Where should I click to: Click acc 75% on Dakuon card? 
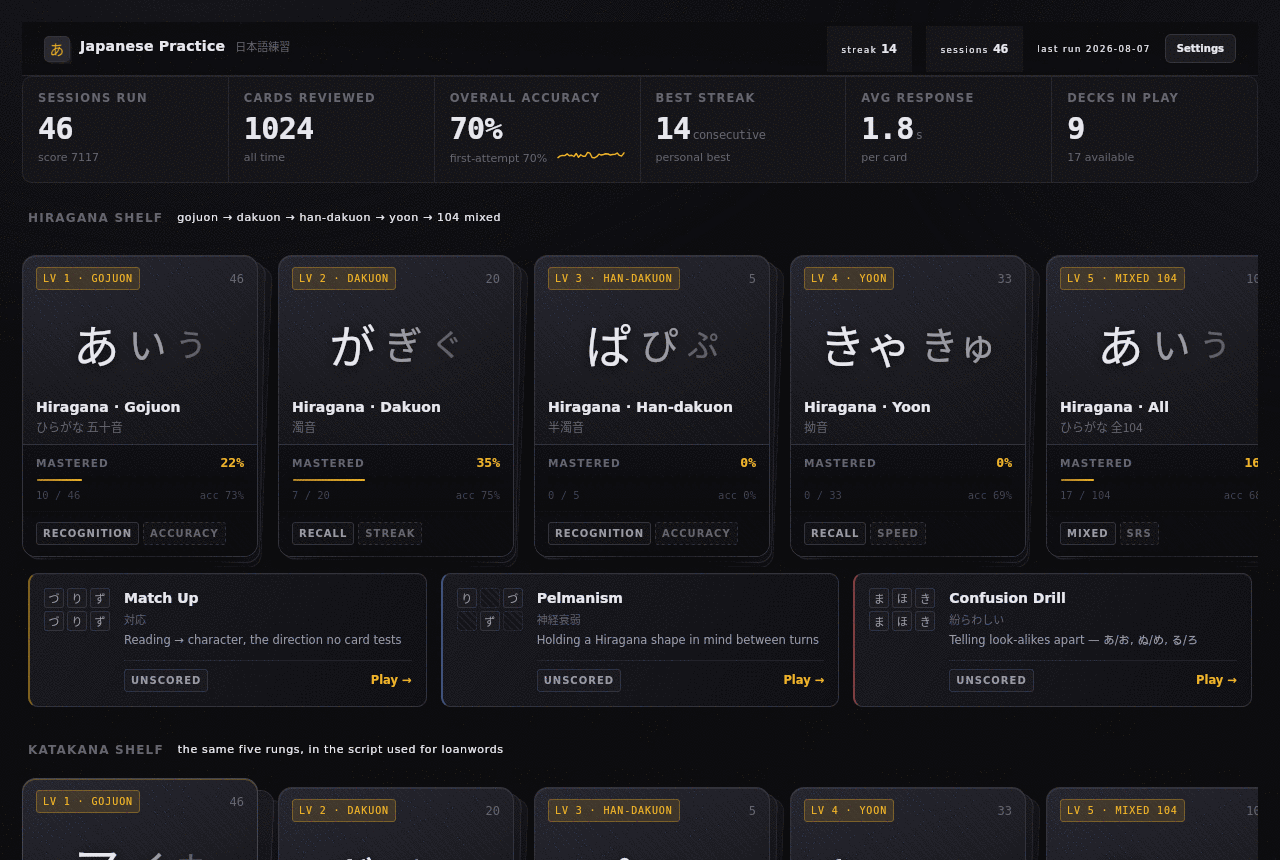pyautogui.click(x=478, y=496)
